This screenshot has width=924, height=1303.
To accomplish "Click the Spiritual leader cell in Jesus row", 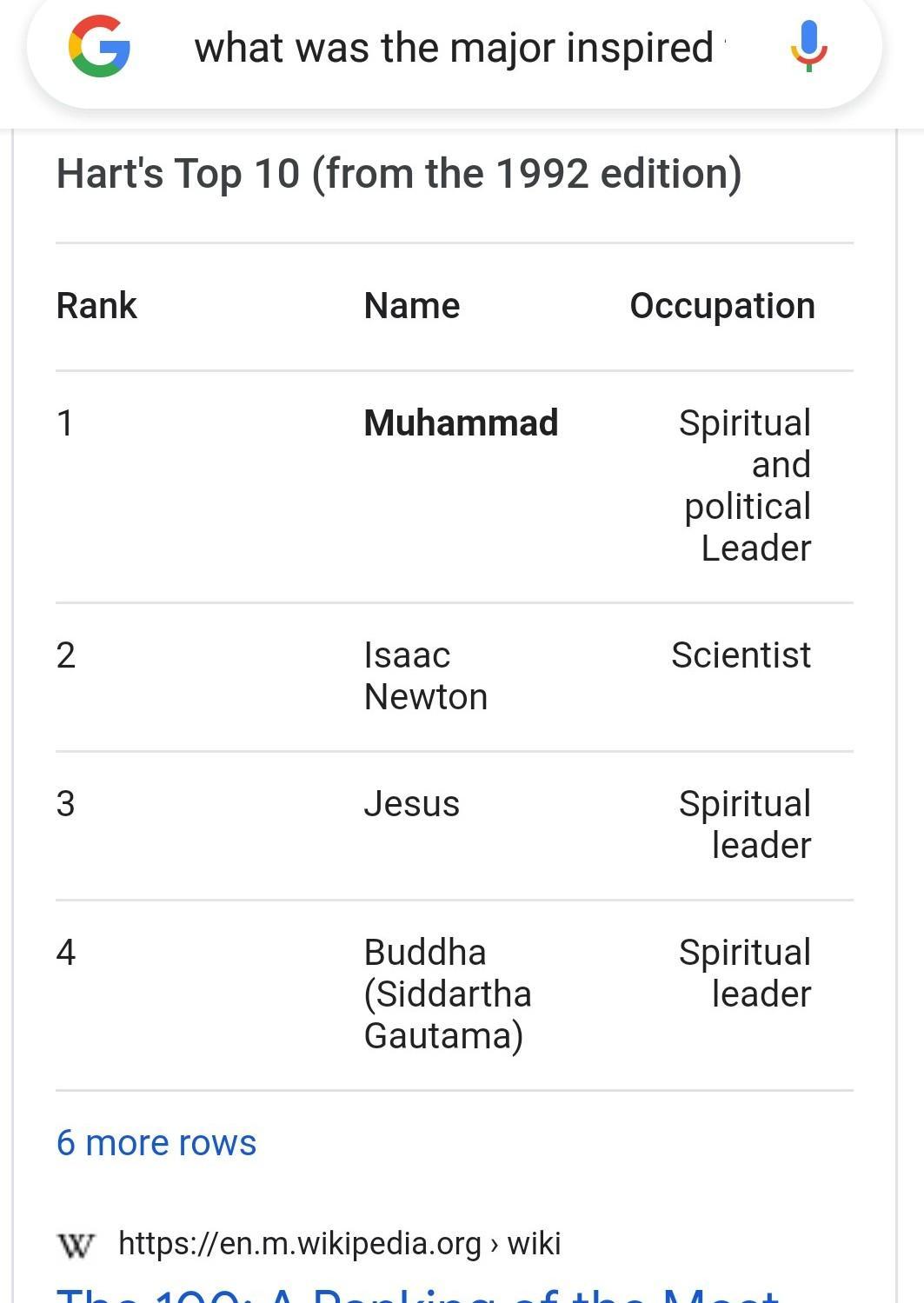I will coord(745,824).
